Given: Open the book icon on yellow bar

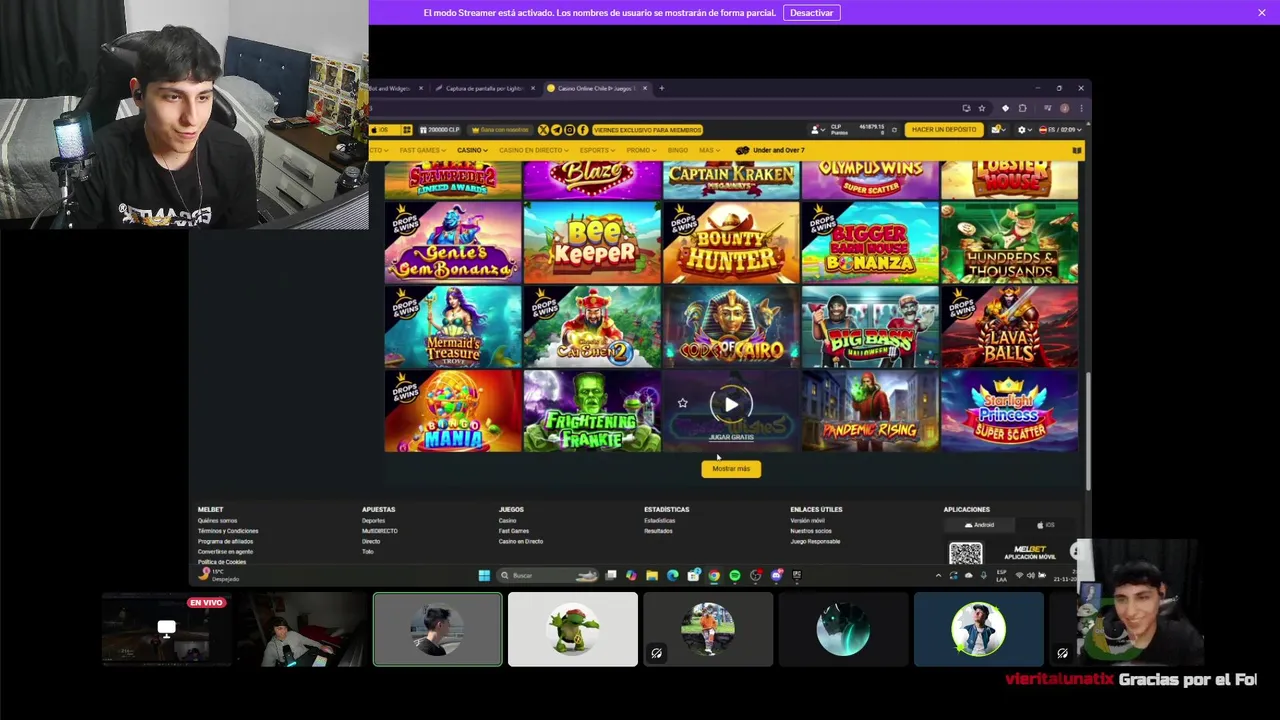Looking at the screenshot, I should point(1076,151).
